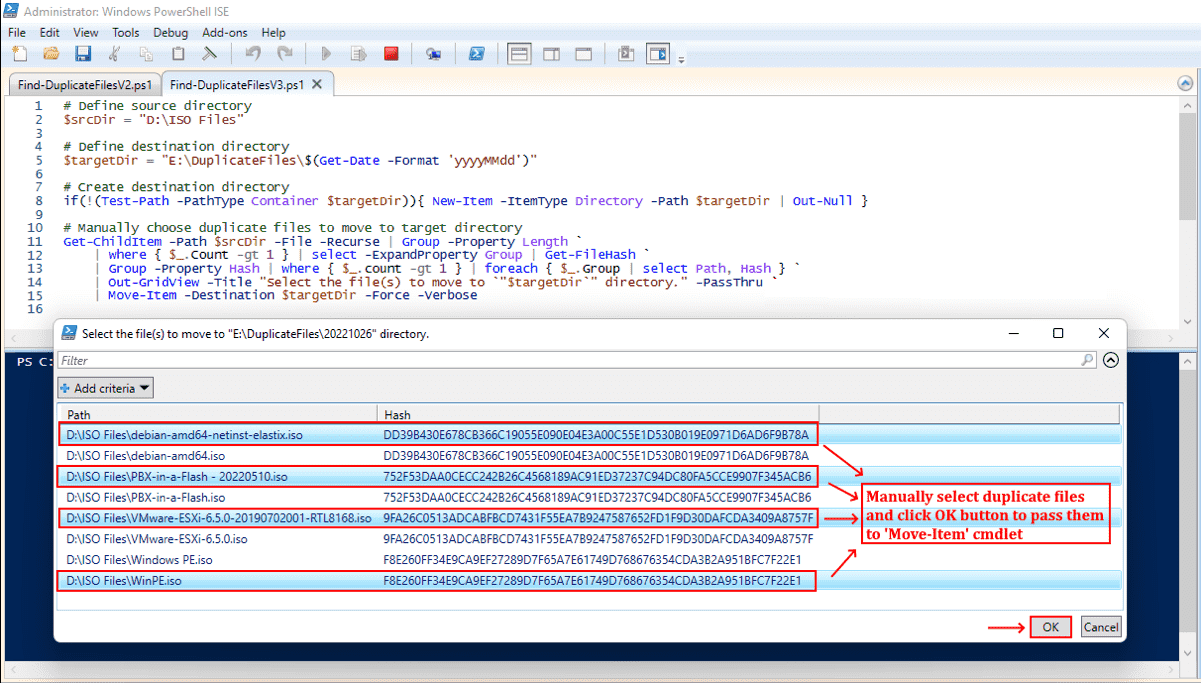Collapse the filter panel with the chevron button
Viewport: 1201px width, 683px height.
pos(1110,360)
